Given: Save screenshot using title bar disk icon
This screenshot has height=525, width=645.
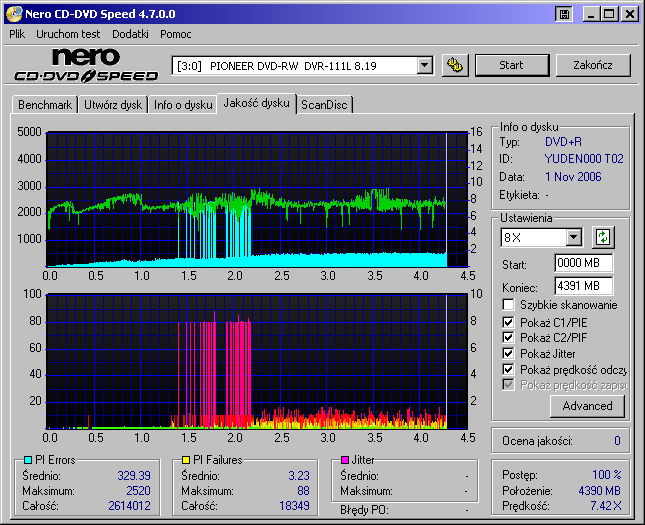Looking at the screenshot, I should click(x=564, y=14).
